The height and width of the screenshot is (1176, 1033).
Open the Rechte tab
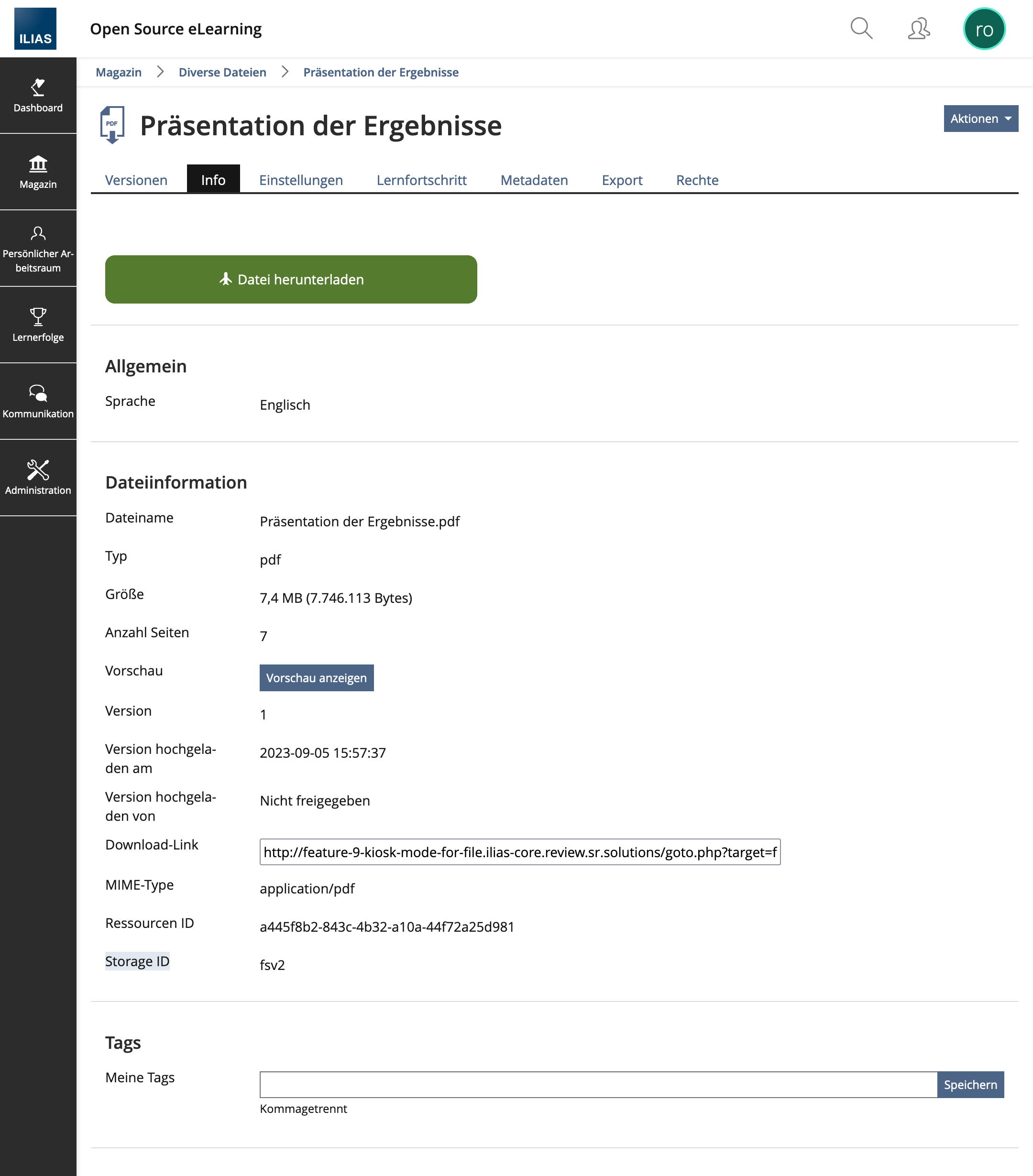tap(697, 180)
